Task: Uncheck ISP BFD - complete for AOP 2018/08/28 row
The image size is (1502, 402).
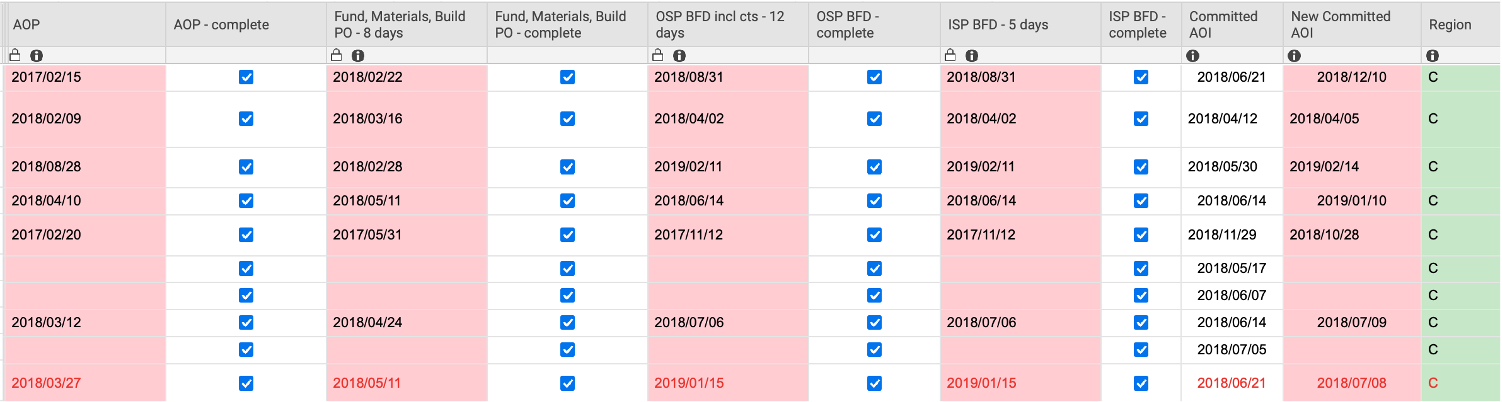Action: pyautogui.click(x=1140, y=167)
